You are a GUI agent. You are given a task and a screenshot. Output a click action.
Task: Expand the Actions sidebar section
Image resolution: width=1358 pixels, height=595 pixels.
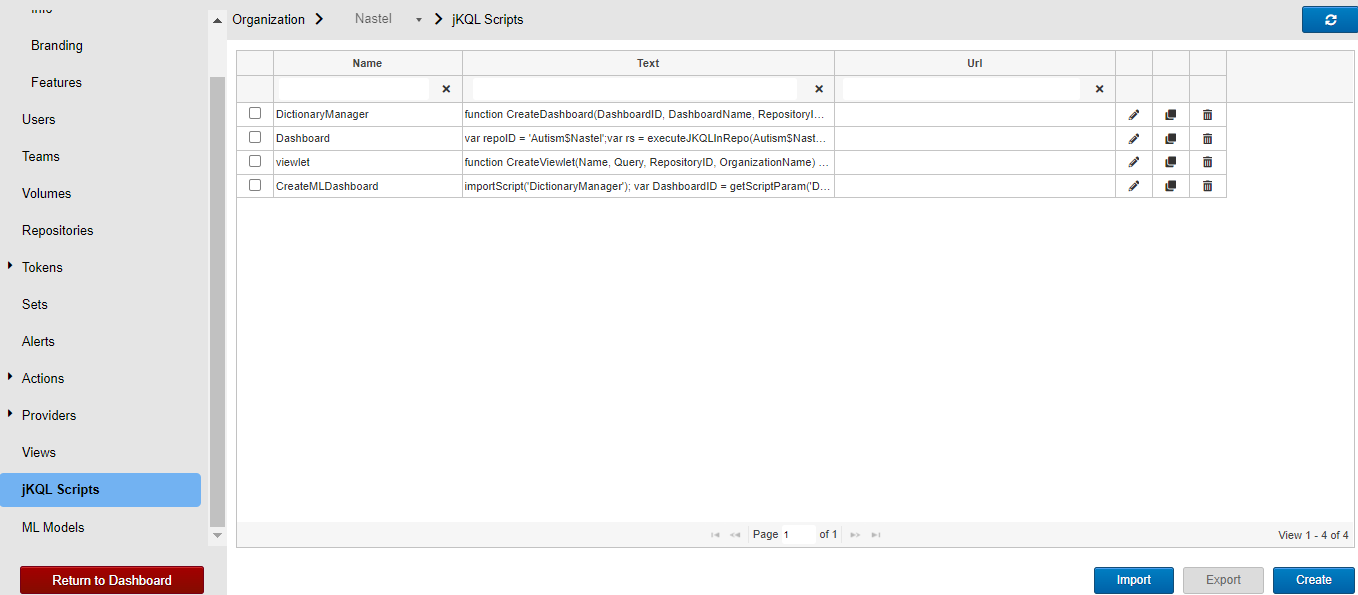(x=10, y=377)
